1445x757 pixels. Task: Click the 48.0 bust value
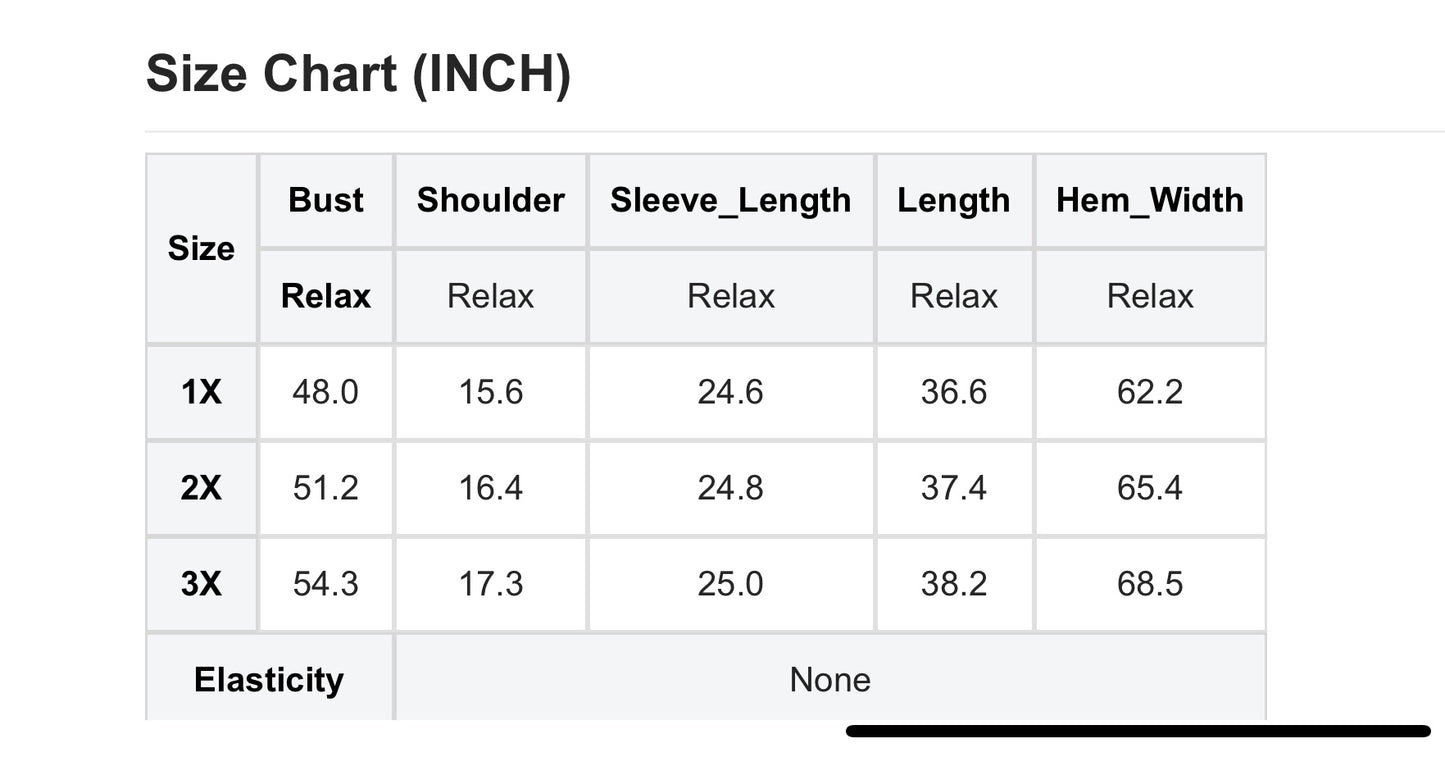coord(326,392)
